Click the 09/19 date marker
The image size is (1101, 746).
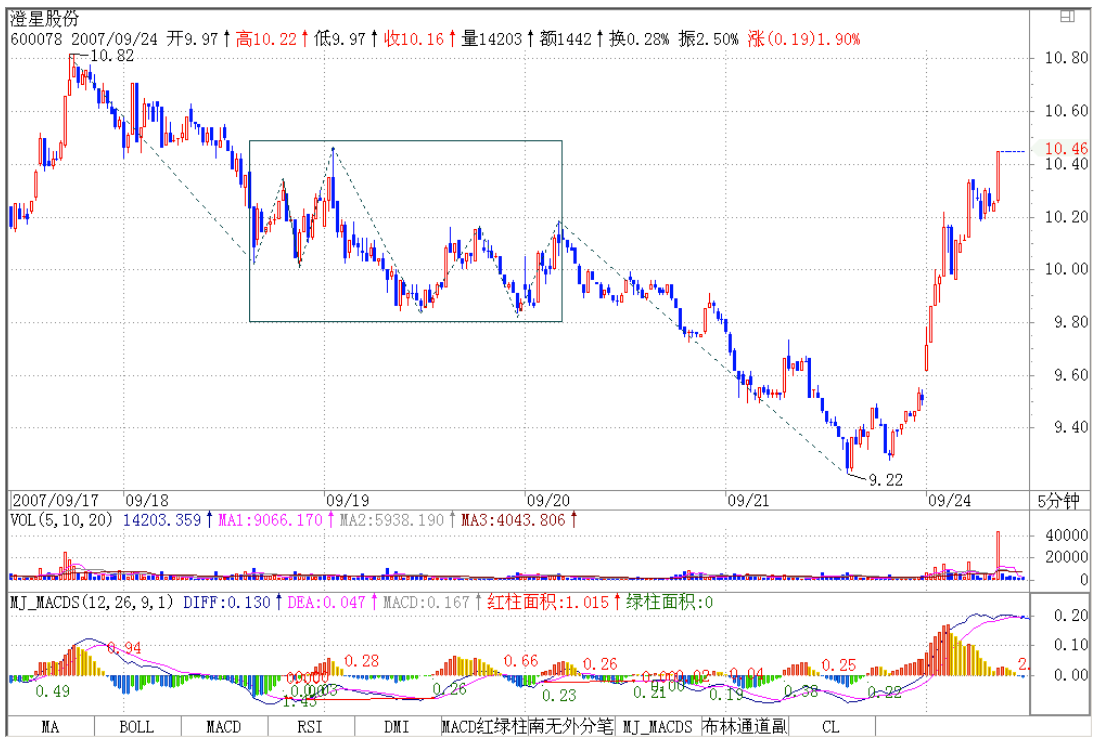[348, 500]
